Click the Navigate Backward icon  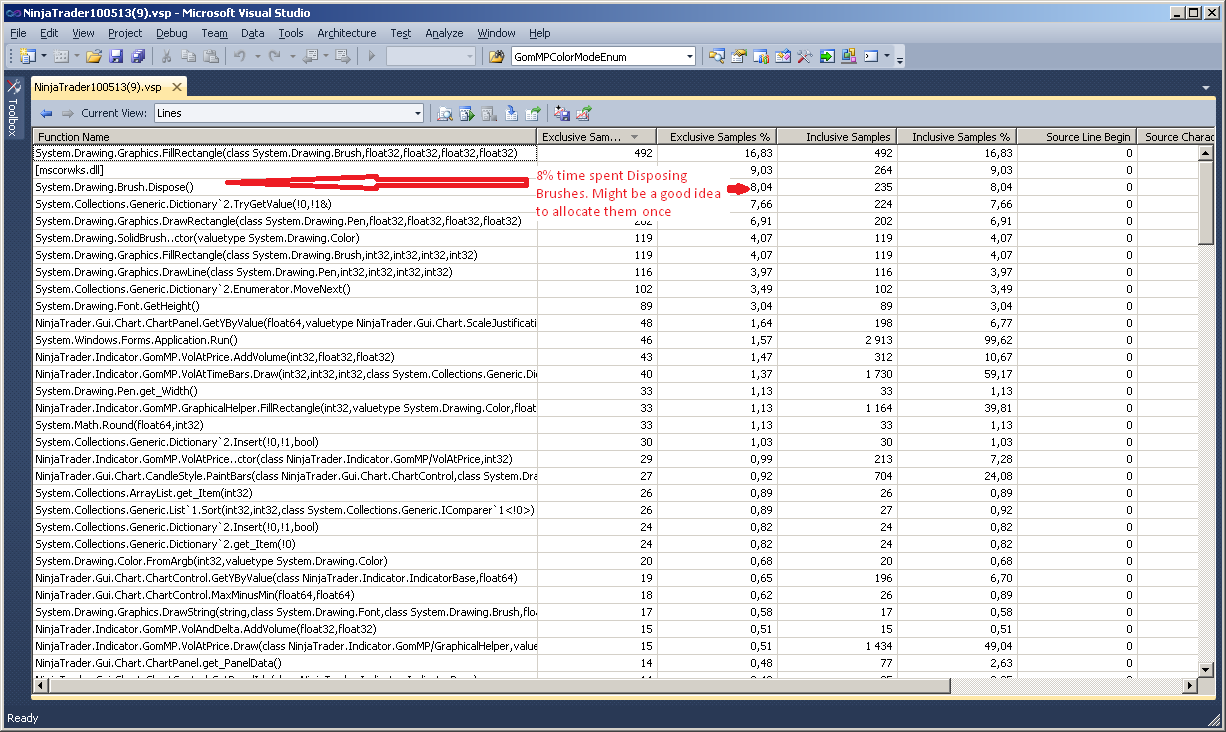pos(310,56)
